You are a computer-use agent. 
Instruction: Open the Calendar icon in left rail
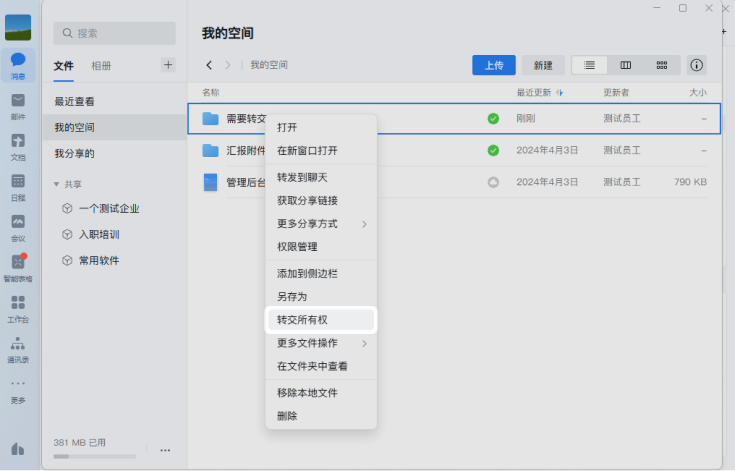[x=18, y=187]
